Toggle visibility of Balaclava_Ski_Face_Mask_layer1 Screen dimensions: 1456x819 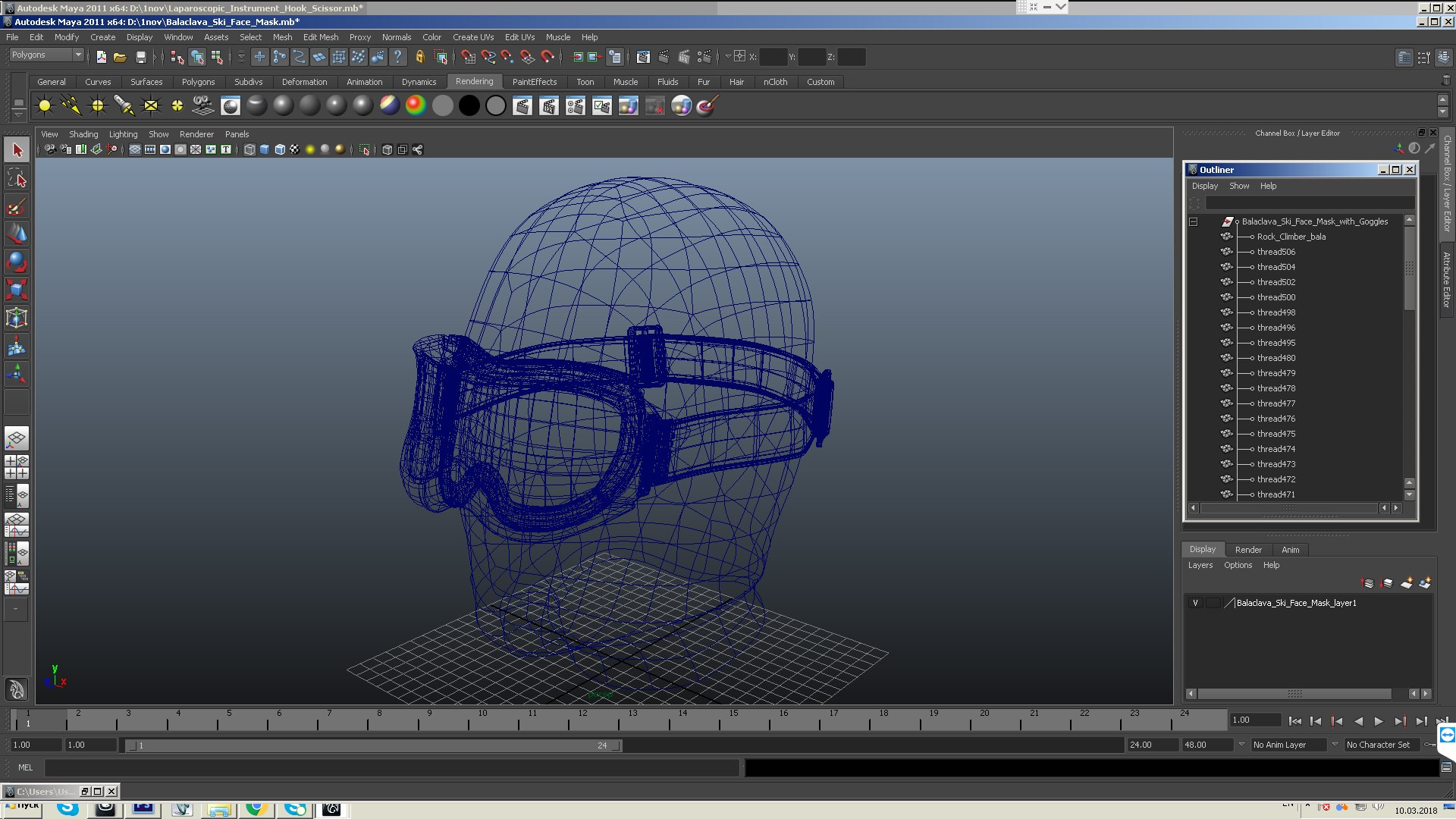coord(1196,603)
